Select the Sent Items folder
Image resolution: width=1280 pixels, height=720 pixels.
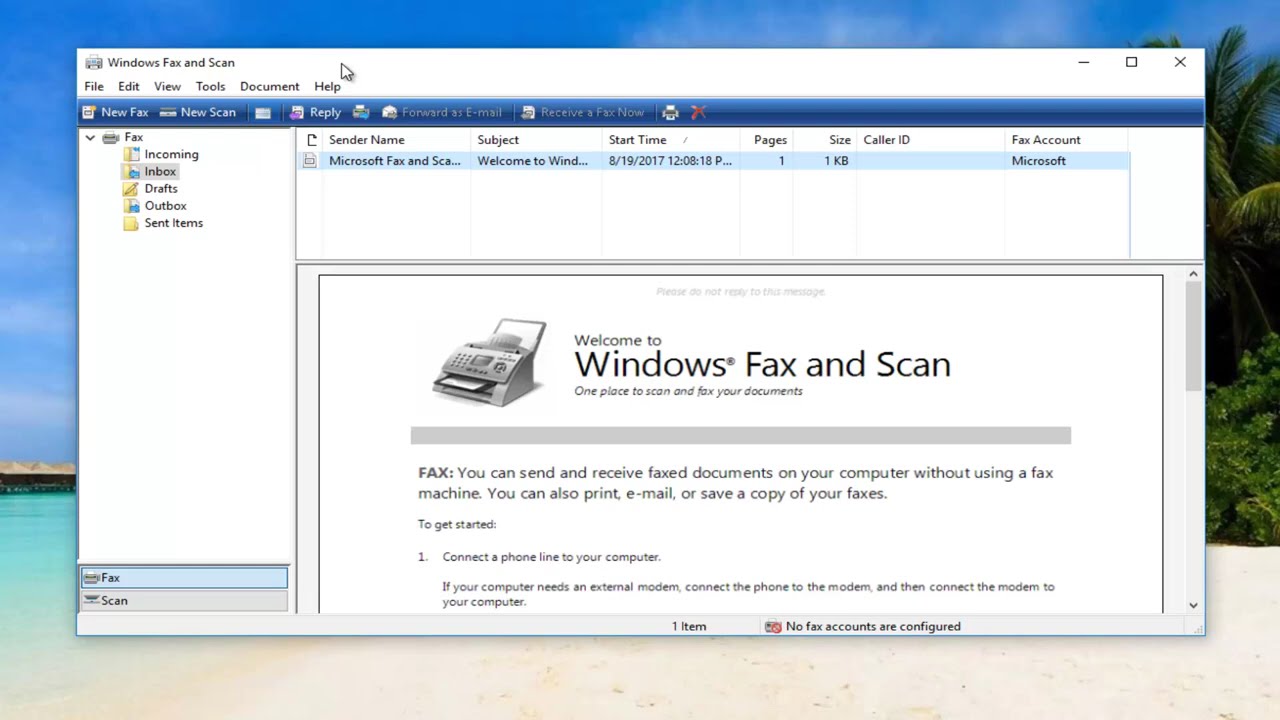[x=173, y=222]
